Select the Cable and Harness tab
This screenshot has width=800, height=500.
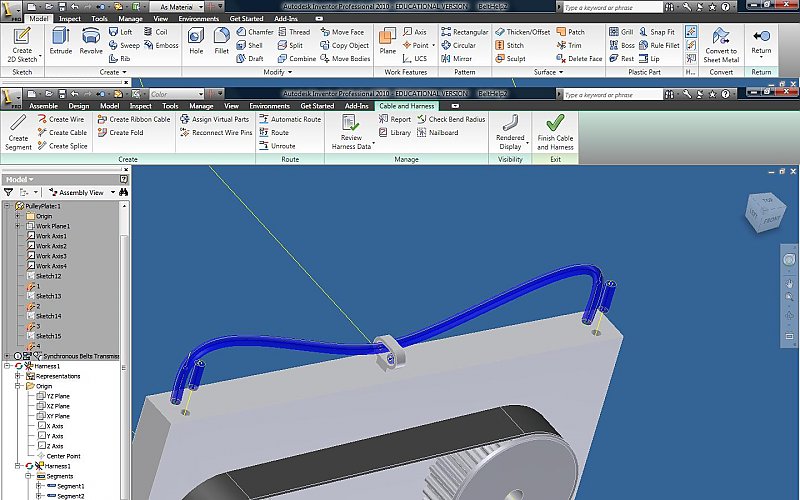tap(407, 106)
